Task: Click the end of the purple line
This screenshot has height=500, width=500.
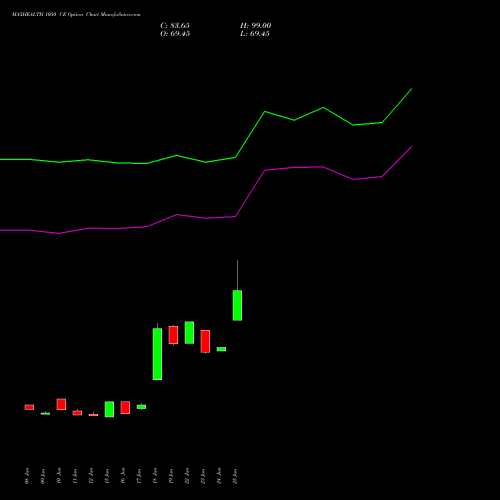Action: tap(412, 147)
